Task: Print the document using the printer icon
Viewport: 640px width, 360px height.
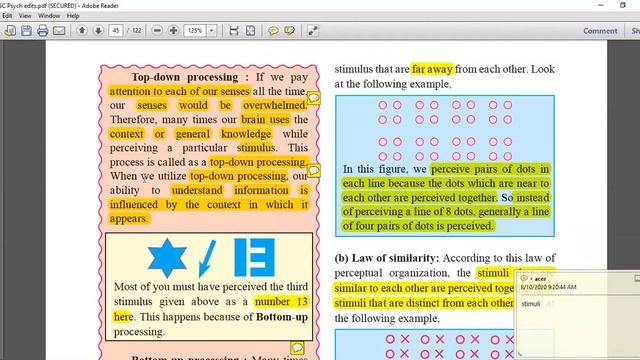Action: [x=42, y=31]
